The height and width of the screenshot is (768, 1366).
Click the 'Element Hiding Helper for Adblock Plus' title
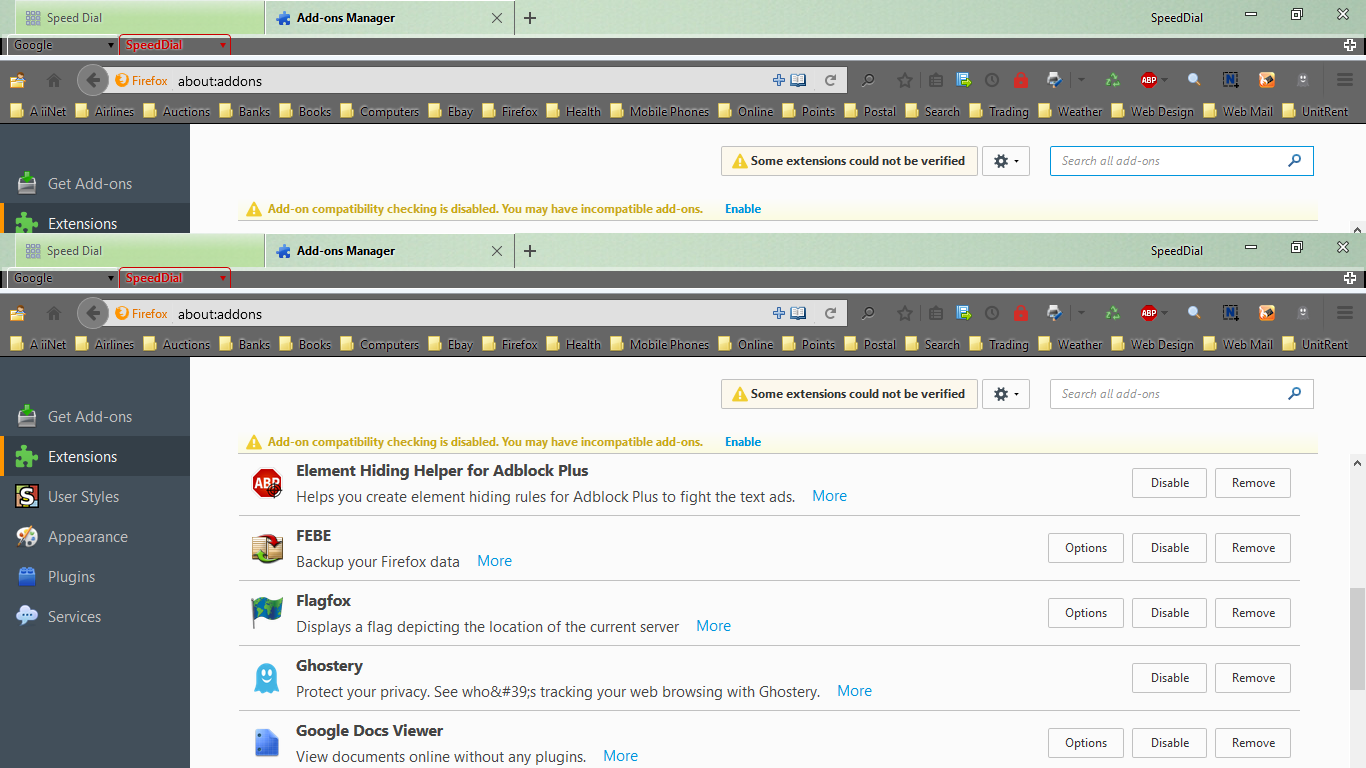(x=442, y=471)
